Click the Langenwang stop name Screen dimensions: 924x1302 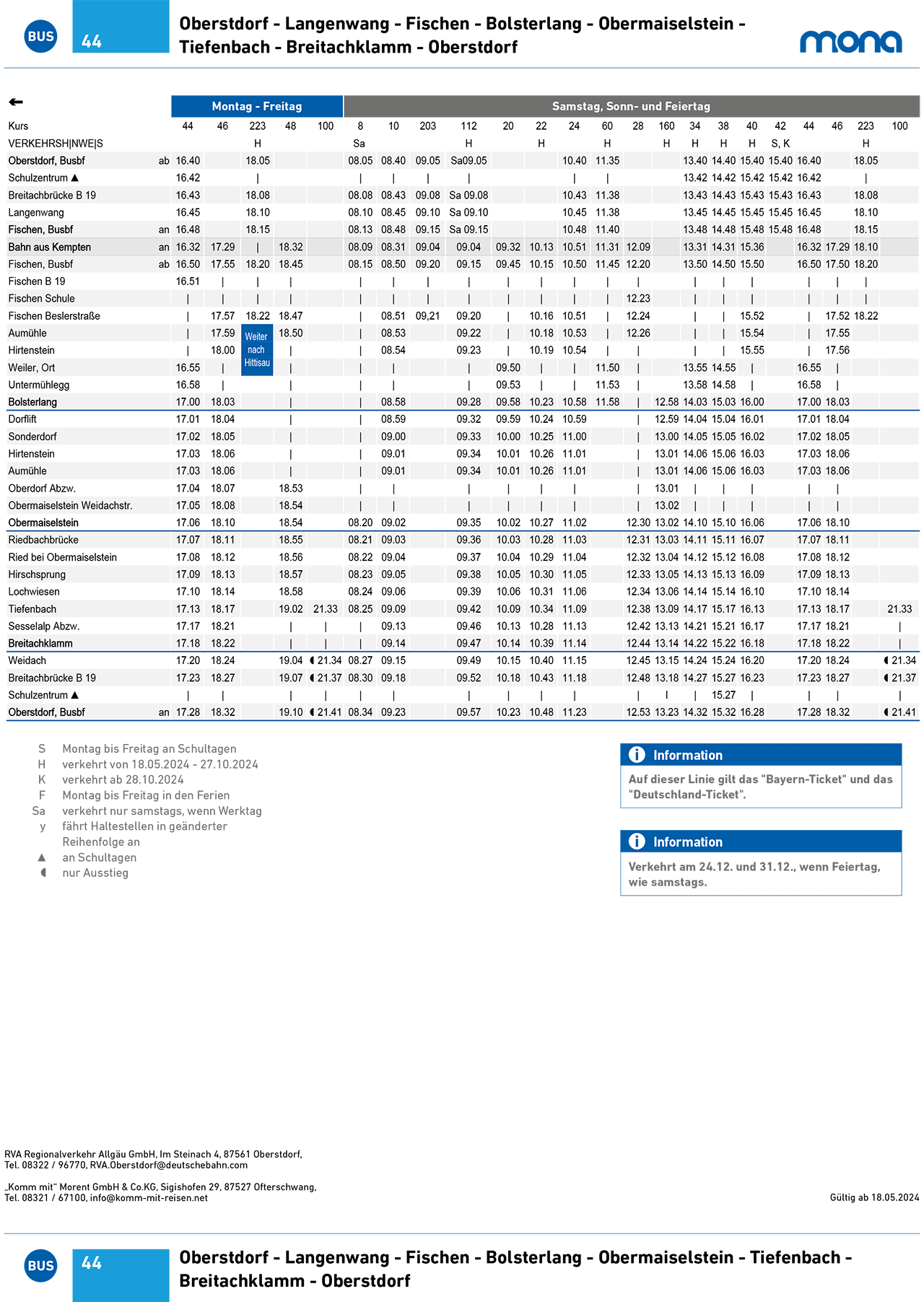point(36,212)
